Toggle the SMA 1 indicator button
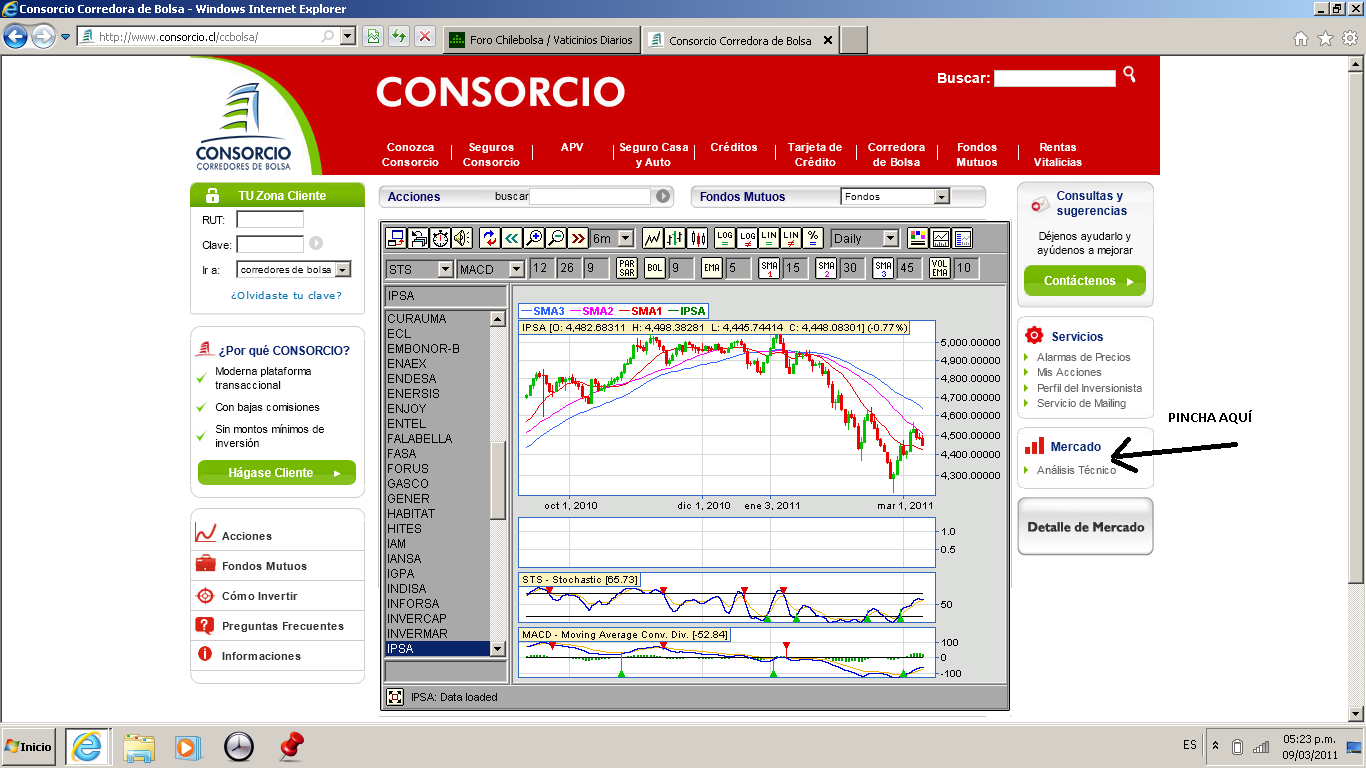This screenshot has height=768, width=1366. point(768,268)
